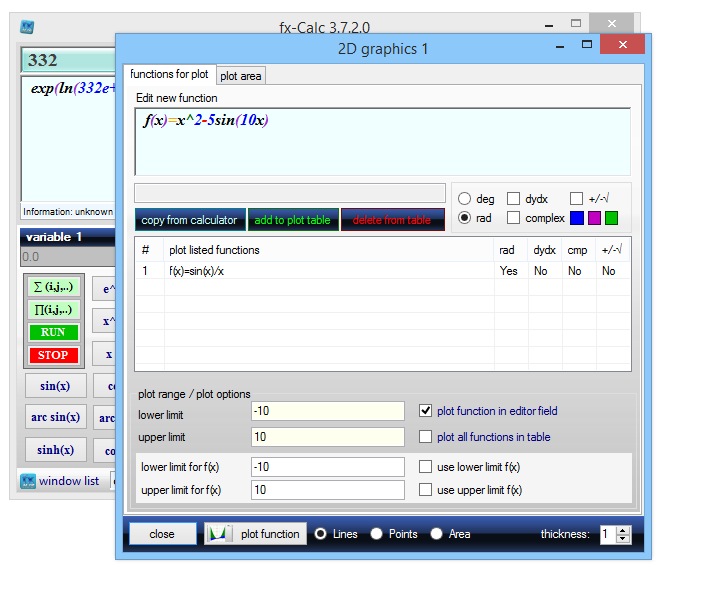
Task: Select the f(x)=sin(x)/x table row
Action: (x=383, y=271)
